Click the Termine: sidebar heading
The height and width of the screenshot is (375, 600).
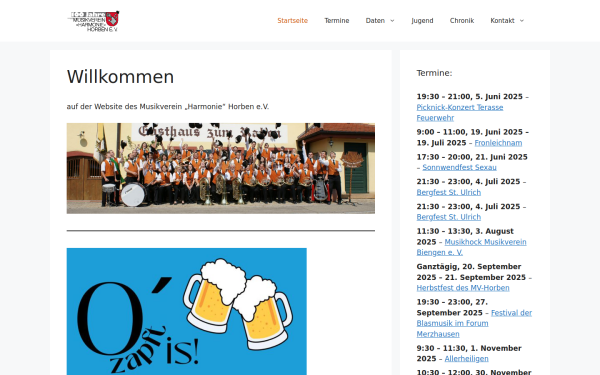434,73
